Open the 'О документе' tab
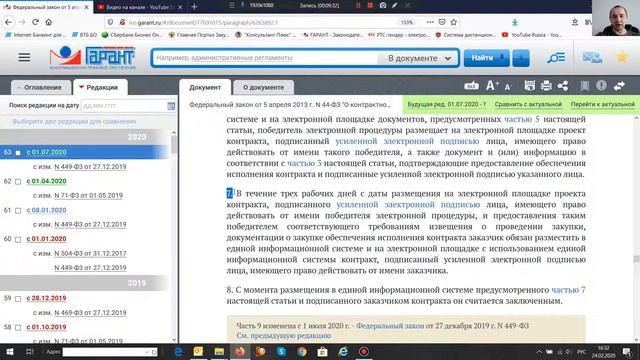The width and height of the screenshot is (640, 360). point(263,87)
